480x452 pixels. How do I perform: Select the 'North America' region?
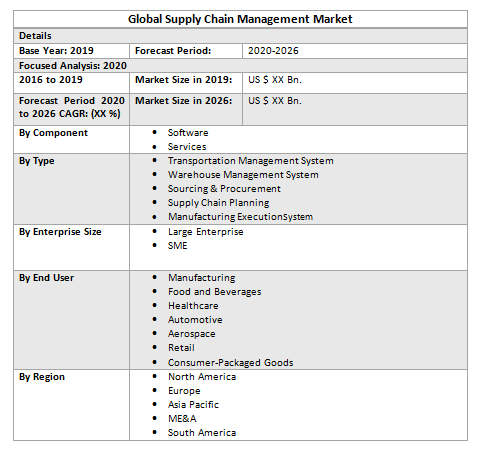[202, 377]
